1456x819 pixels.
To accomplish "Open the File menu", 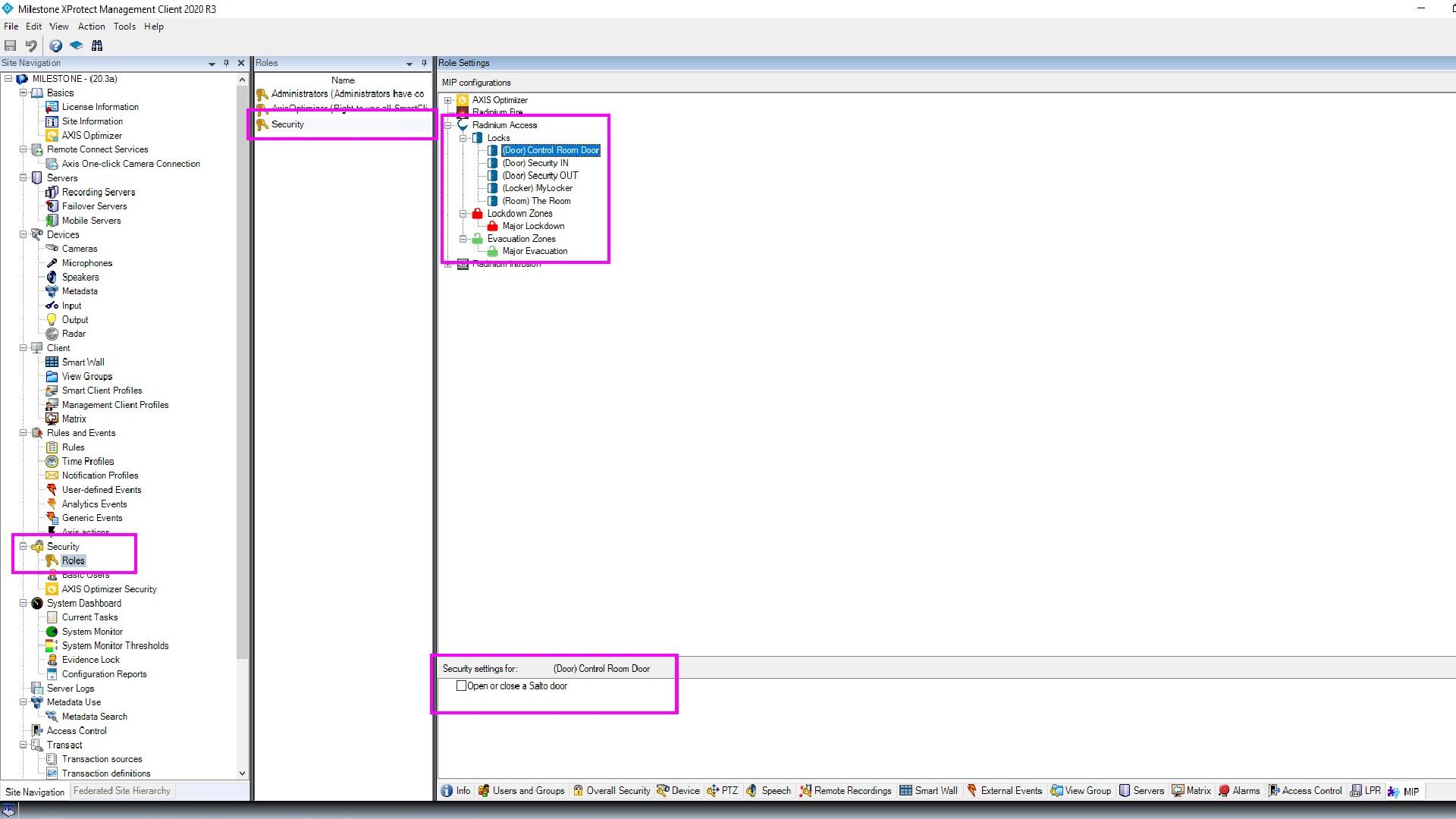I will (11, 27).
